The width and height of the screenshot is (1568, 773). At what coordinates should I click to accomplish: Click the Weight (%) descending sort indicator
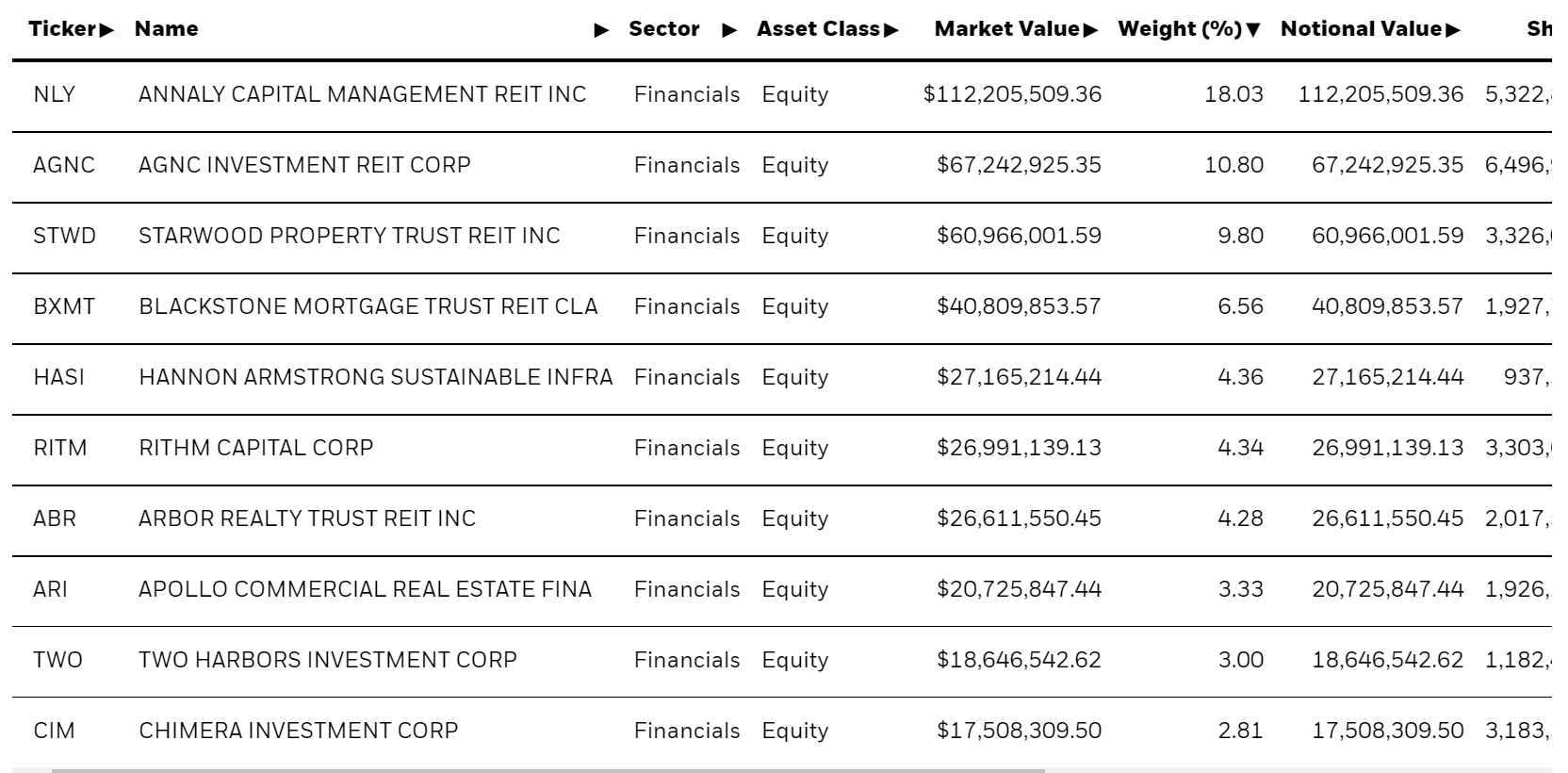pyautogui.click(x=1254, y=29)
